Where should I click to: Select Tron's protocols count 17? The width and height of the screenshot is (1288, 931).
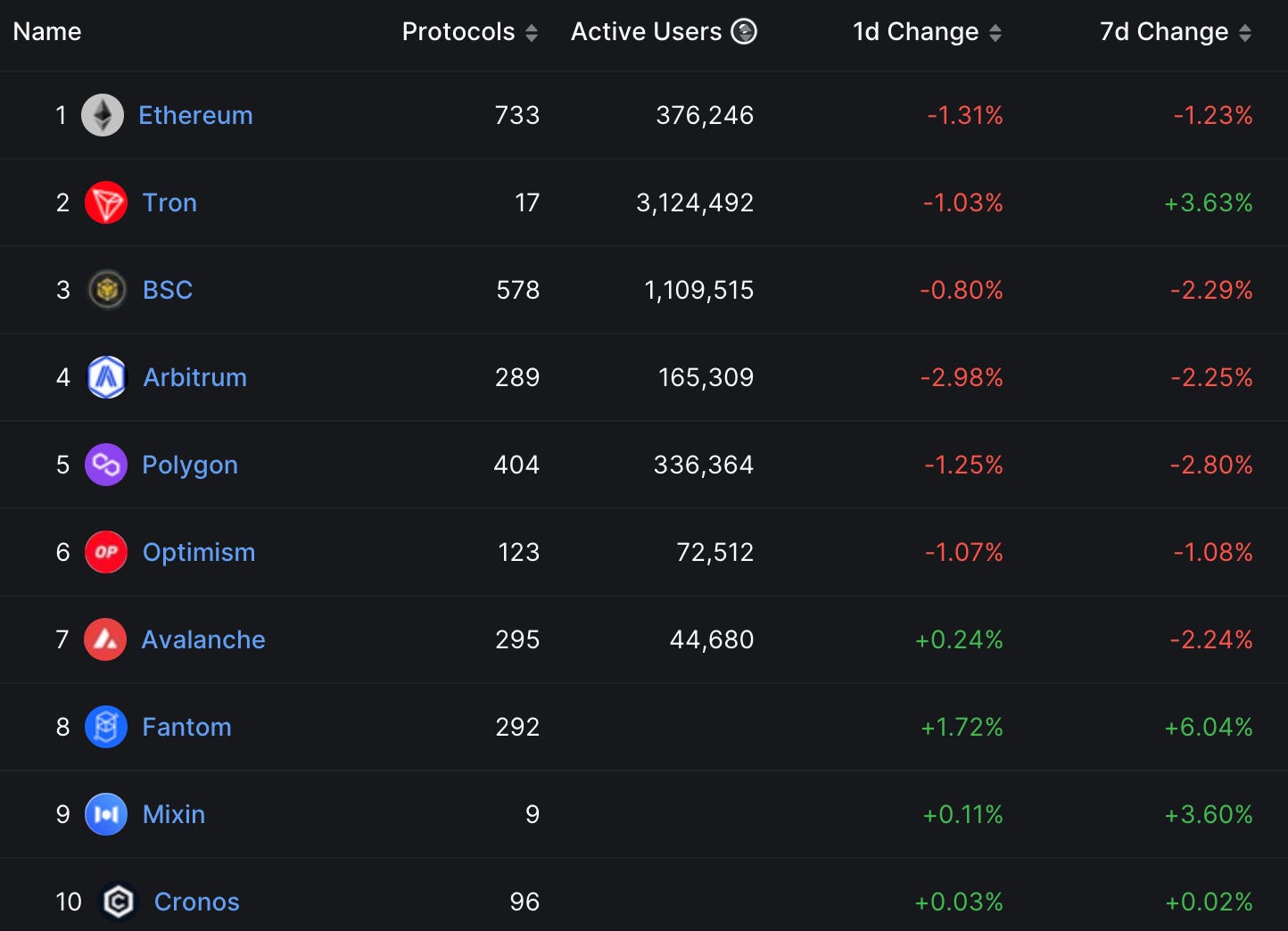click(x=527, y=202)
